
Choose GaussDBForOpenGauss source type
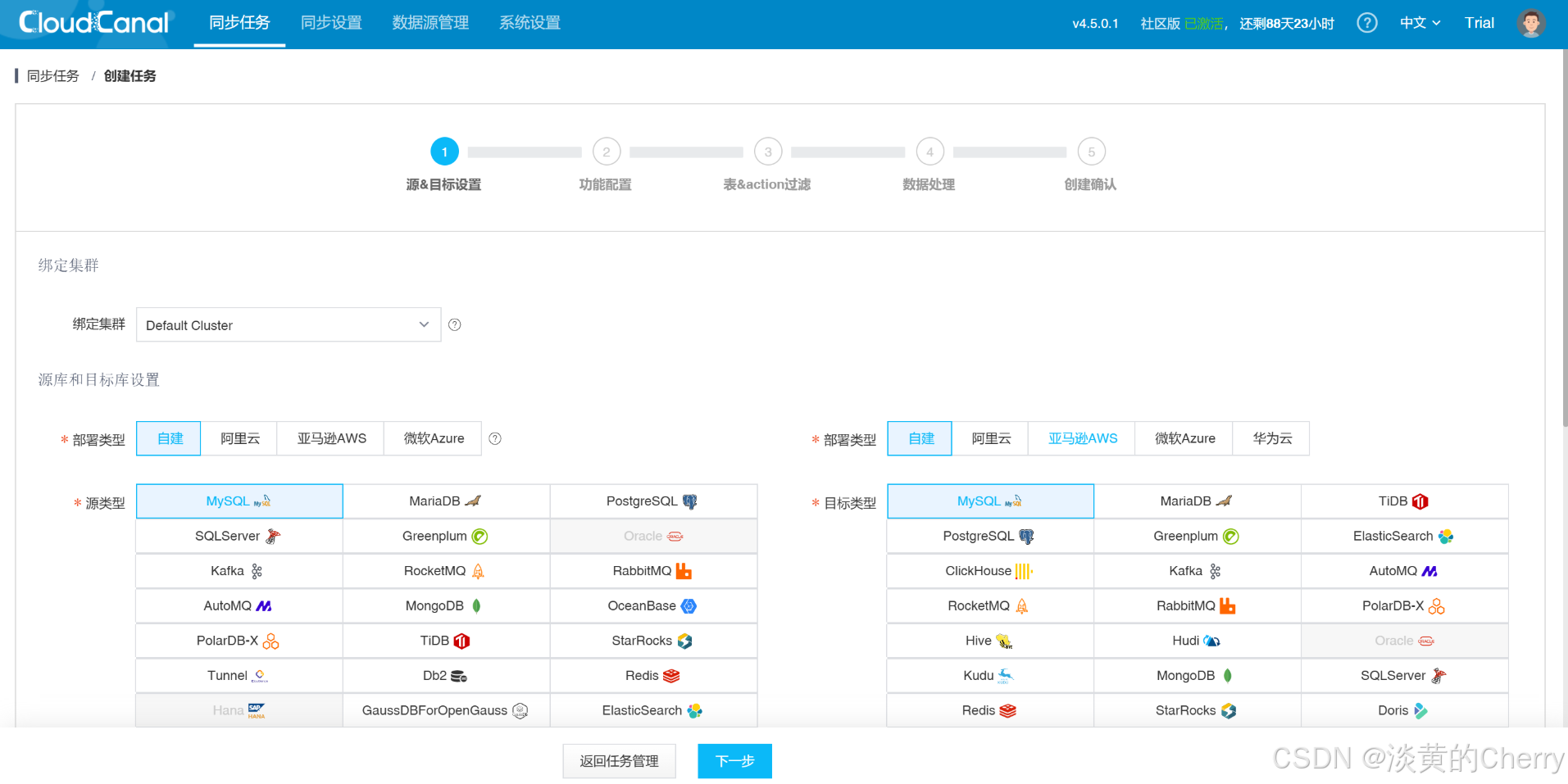pos(447,710)
